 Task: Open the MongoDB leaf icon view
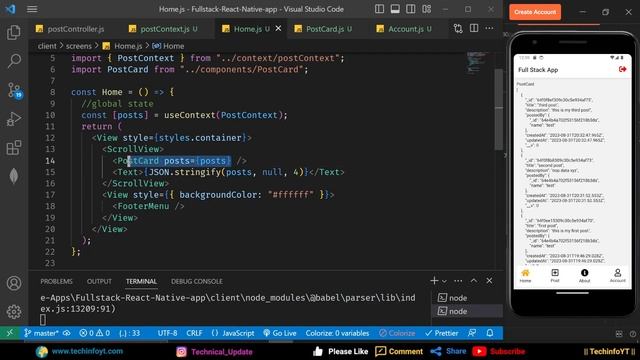tap(14, 176)
